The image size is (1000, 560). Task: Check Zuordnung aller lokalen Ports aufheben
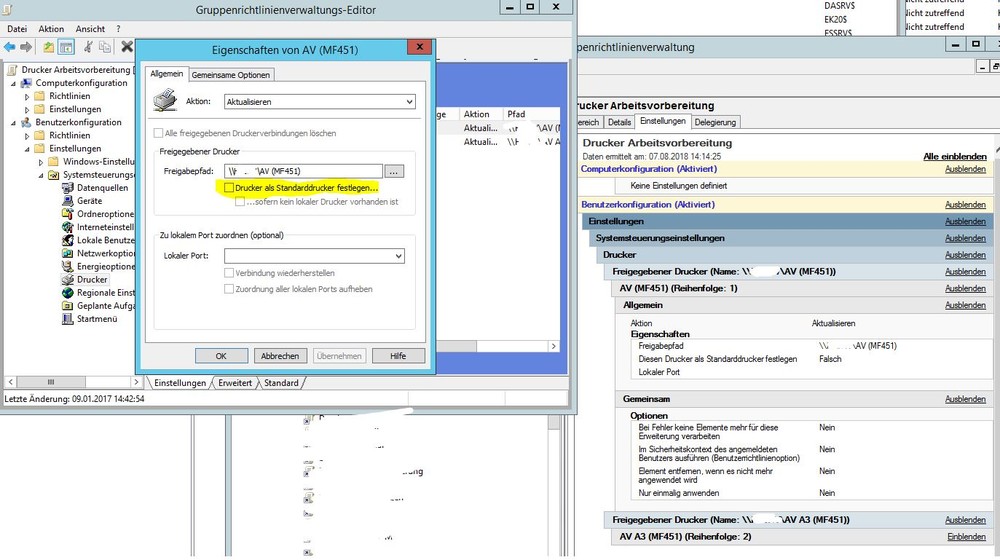pos(230,289)
